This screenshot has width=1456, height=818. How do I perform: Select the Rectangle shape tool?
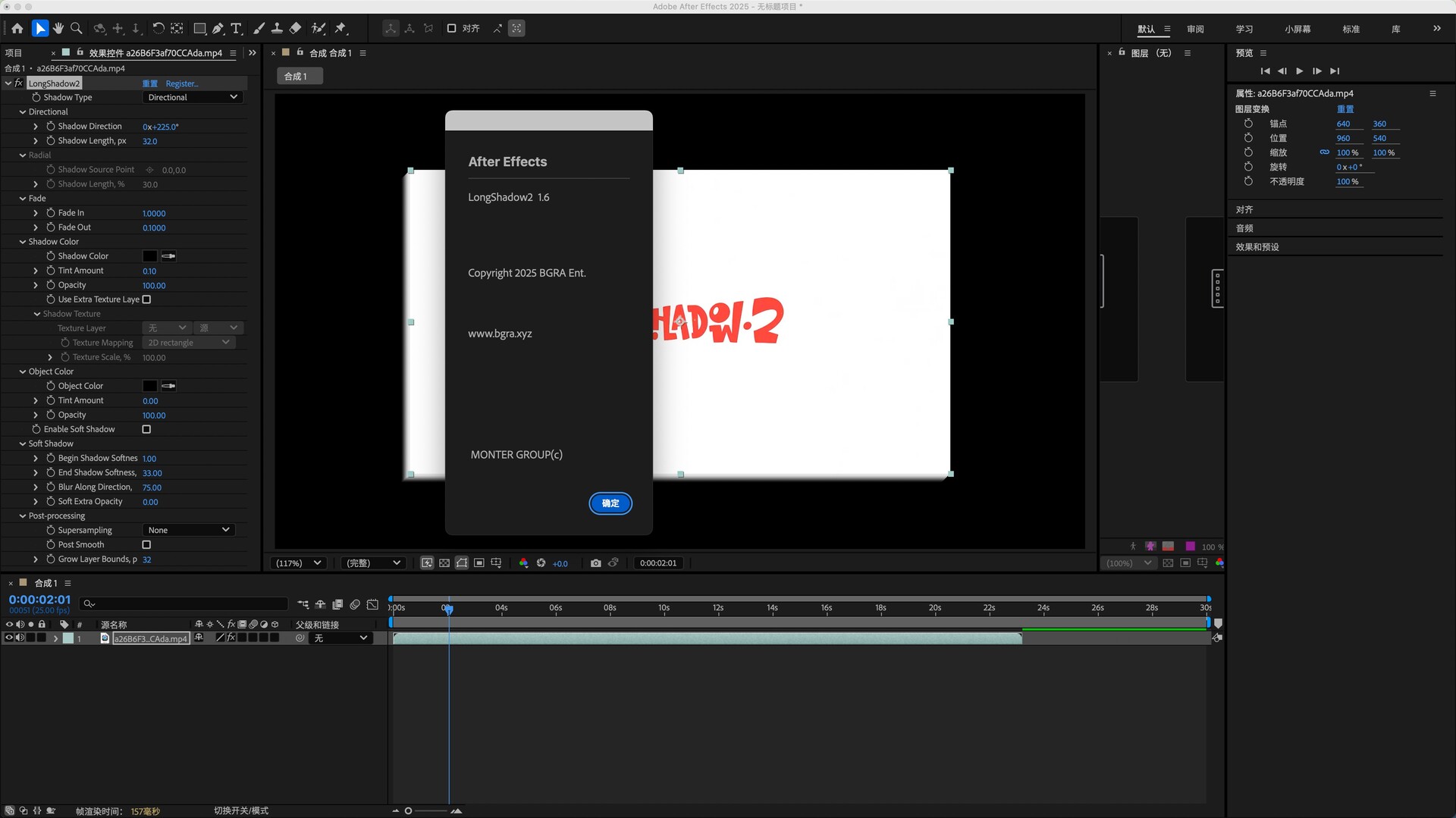point(199,29)
